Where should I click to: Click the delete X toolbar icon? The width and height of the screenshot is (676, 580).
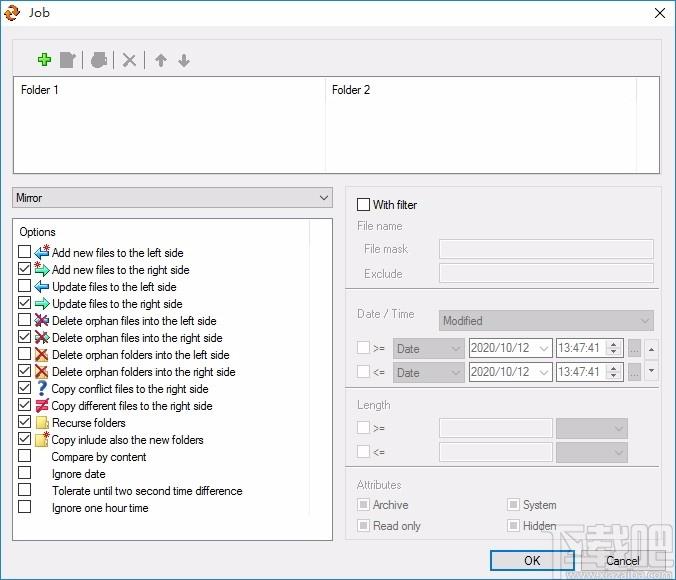click(x=129, y=60)
